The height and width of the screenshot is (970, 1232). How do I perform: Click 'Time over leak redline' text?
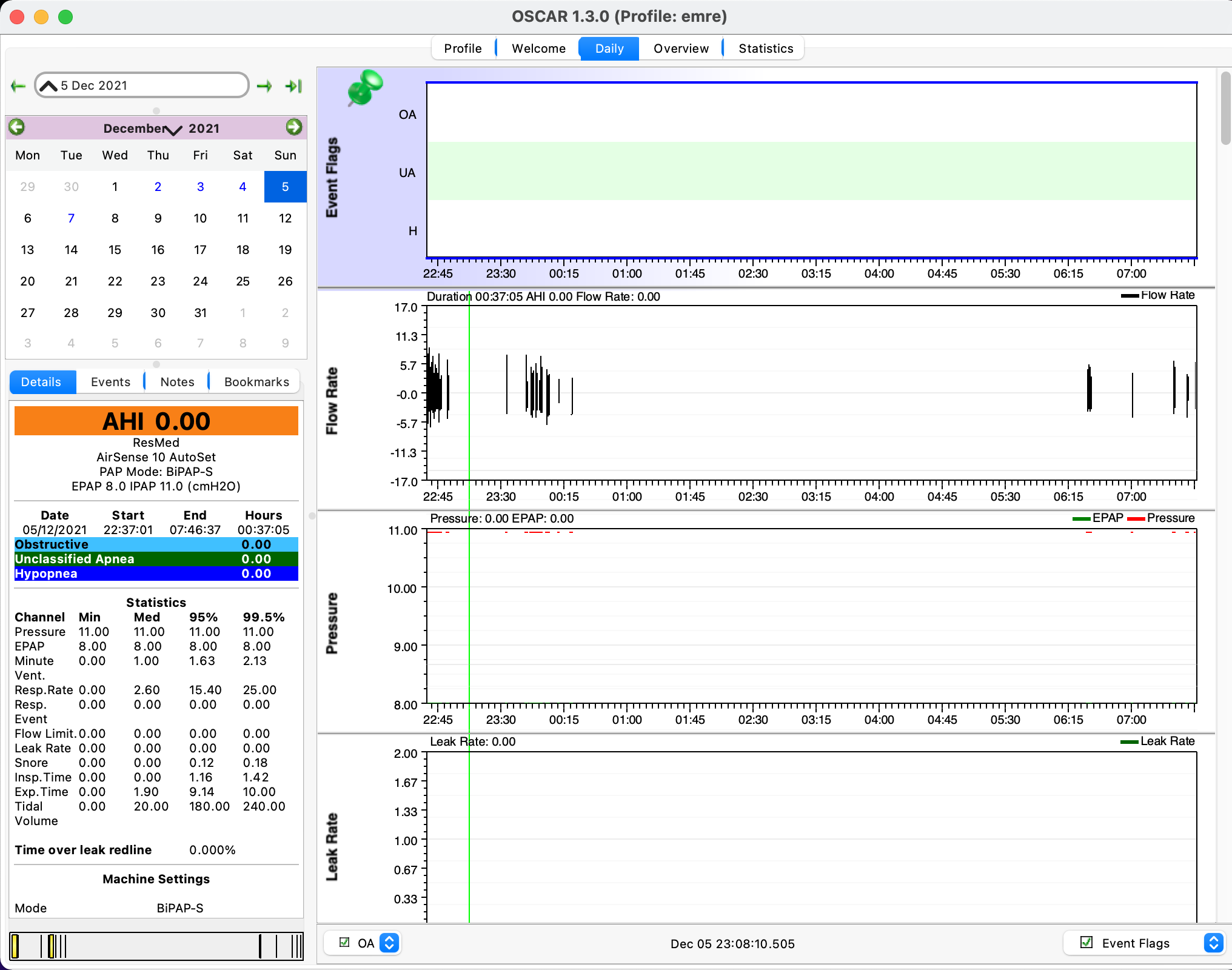83,850
